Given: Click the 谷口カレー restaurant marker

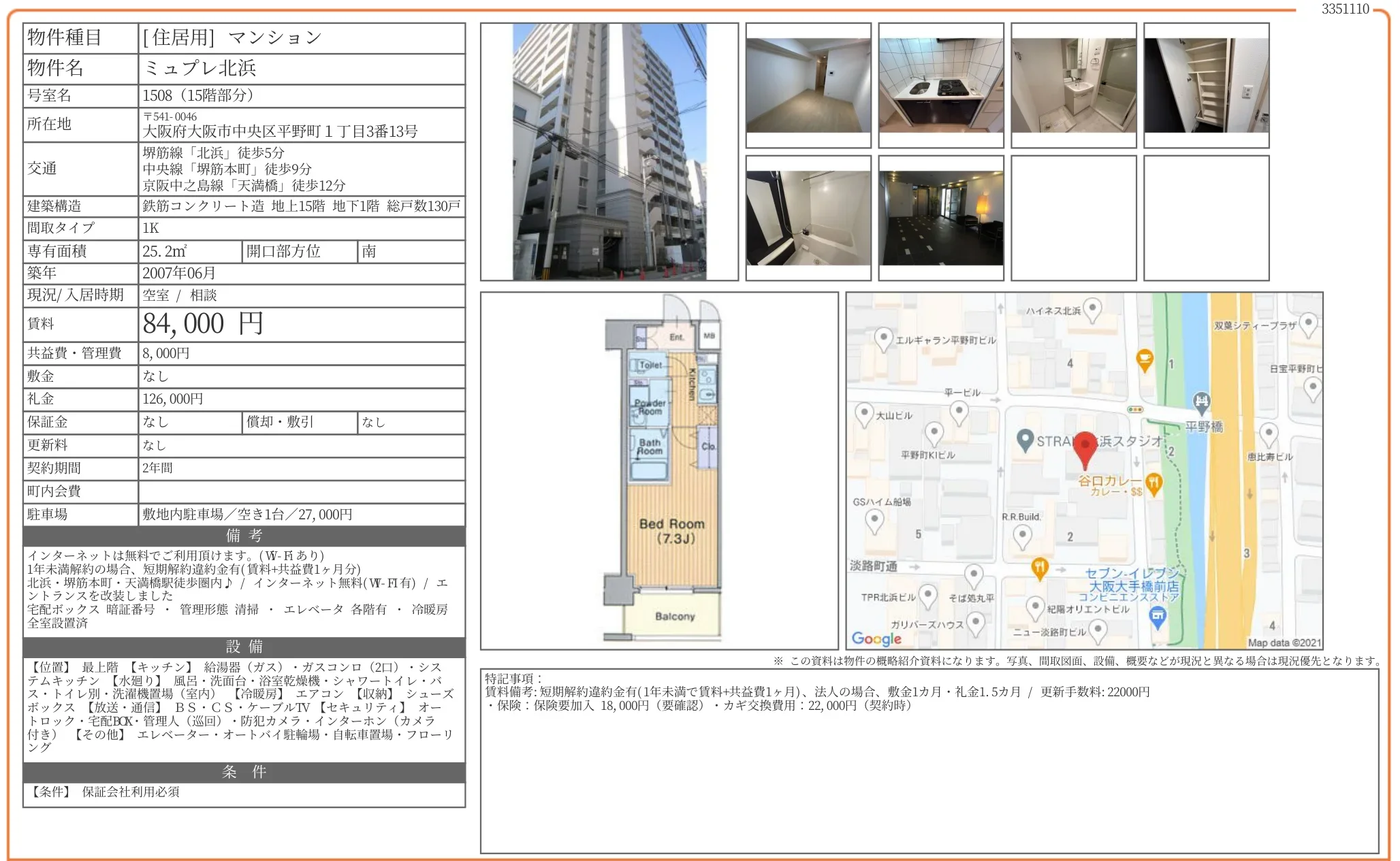Looking at the screenshot, I should coord(1154,483).
